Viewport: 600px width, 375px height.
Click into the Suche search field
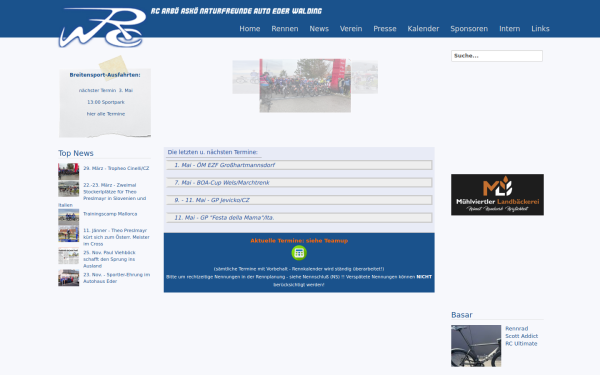pyautogui.click(x=497, y=56)
